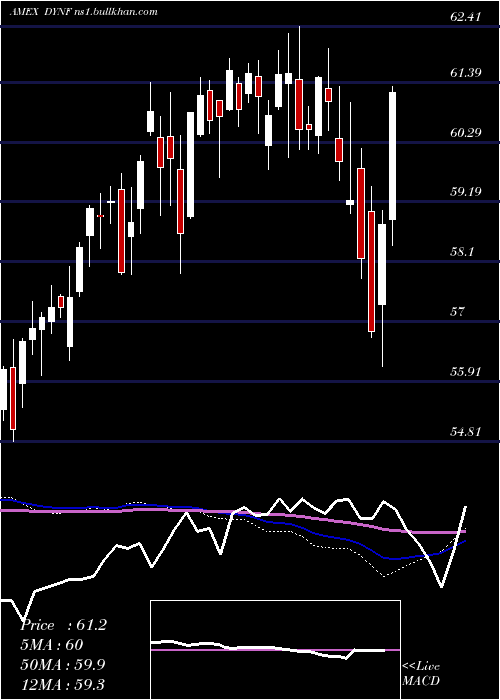Click the 61.39 price axis label
500x700 pixels.
coord(466,72)
